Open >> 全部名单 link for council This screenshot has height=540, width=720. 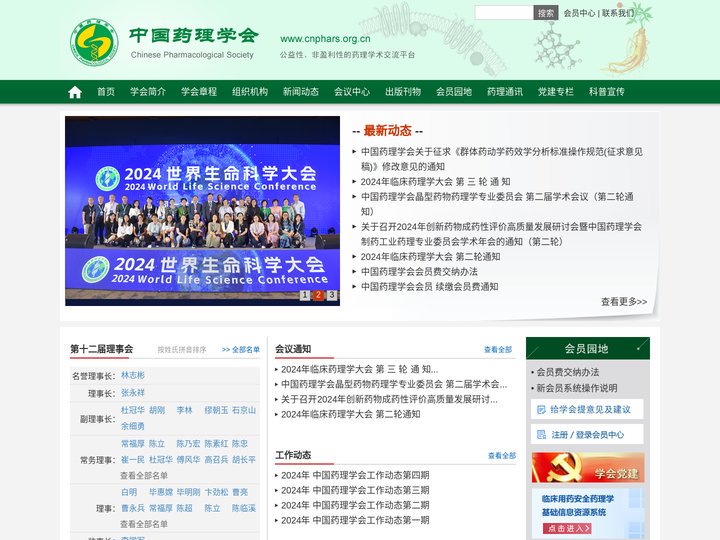tap(241, 349)
